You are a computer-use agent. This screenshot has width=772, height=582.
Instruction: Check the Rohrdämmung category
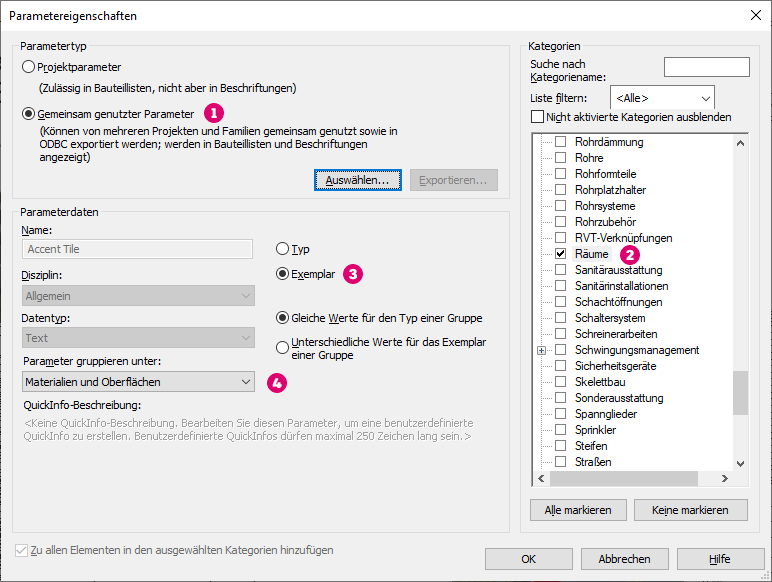click(x=561, y=142)
